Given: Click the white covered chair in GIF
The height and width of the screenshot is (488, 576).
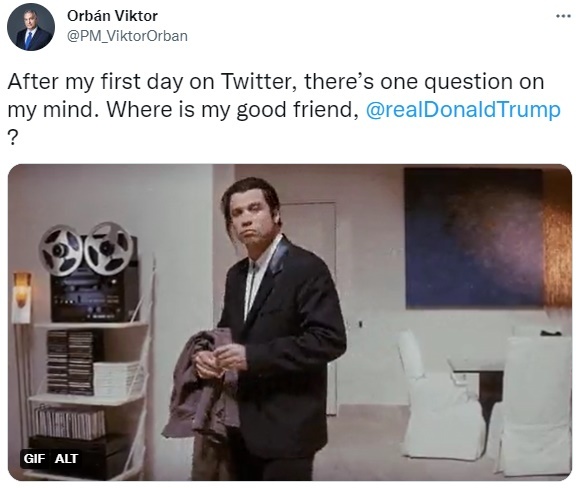Looking at the screenshot, I should pyautogui.click(x=437, y=397).
